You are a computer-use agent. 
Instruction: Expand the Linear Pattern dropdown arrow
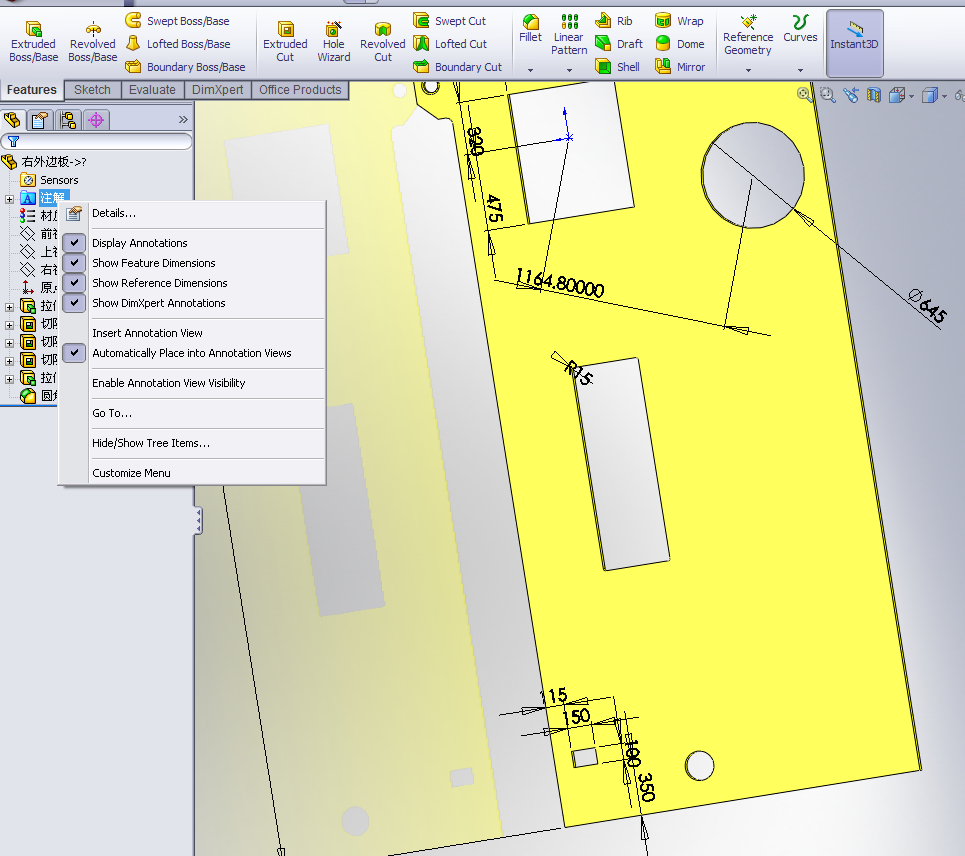point(569,70)
